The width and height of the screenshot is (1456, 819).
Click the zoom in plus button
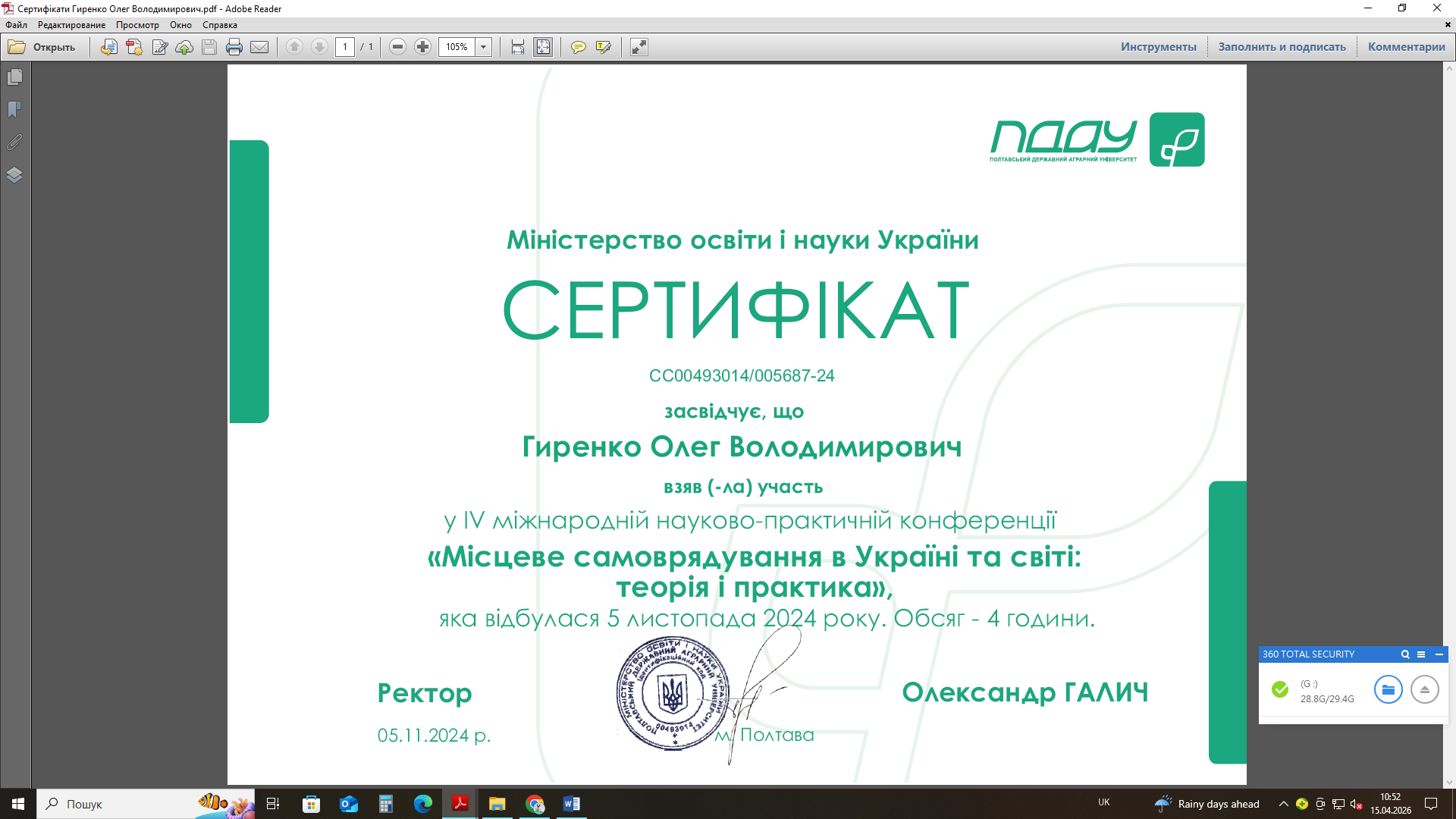click(423, 47)
